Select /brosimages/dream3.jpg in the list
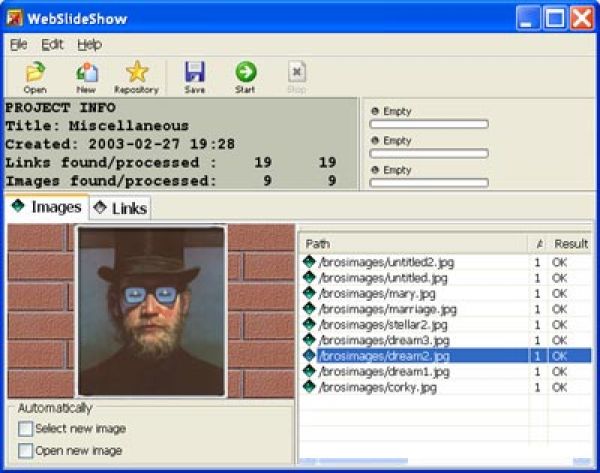600x473 pixels. point(384,340)
